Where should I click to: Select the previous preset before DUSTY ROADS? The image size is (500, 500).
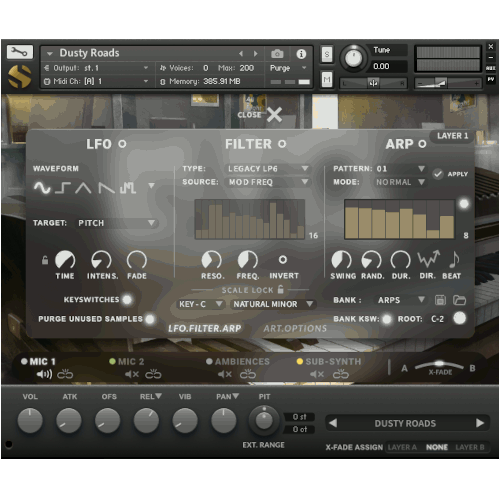pyautogui.click(x=333, y=423)
